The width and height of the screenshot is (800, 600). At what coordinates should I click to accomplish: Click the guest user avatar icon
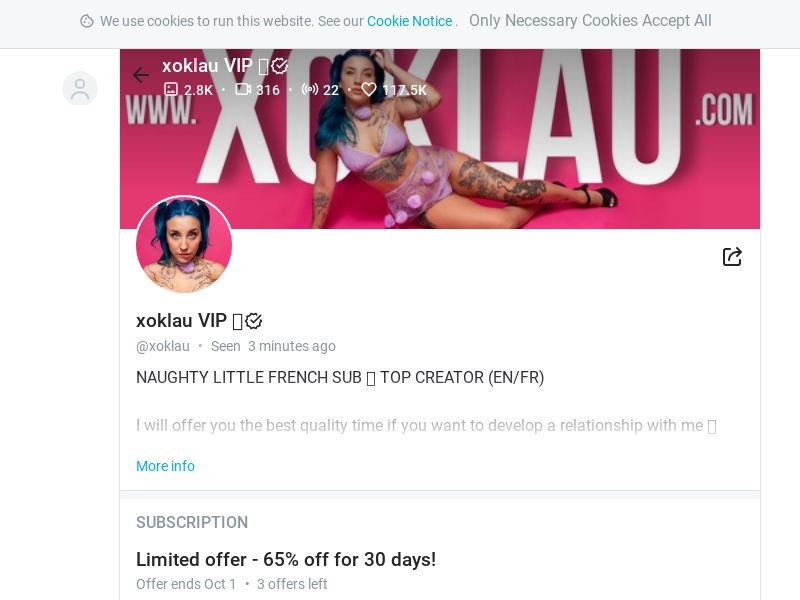click(x=80, y=89)
